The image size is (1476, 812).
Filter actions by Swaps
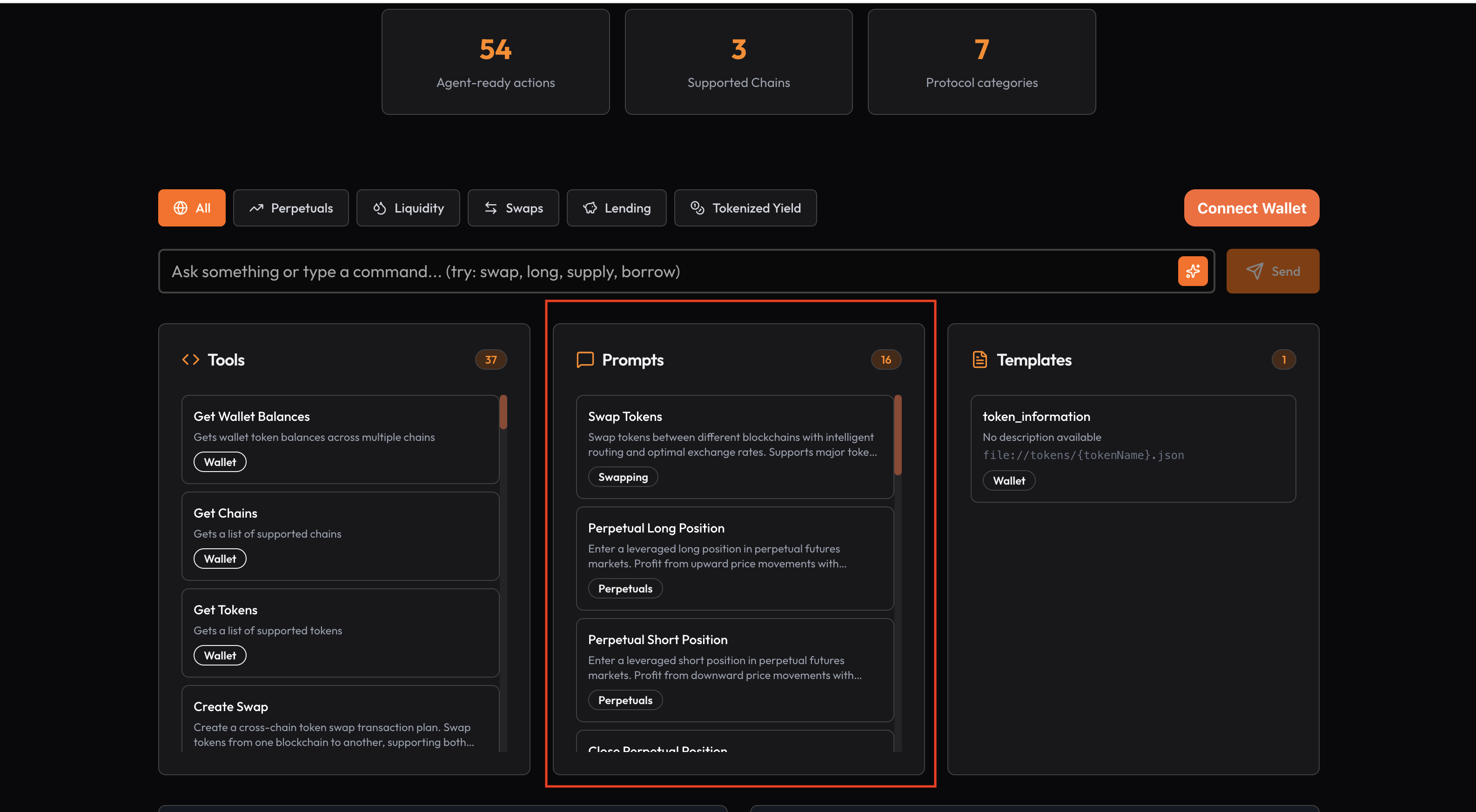click(513, 208)
